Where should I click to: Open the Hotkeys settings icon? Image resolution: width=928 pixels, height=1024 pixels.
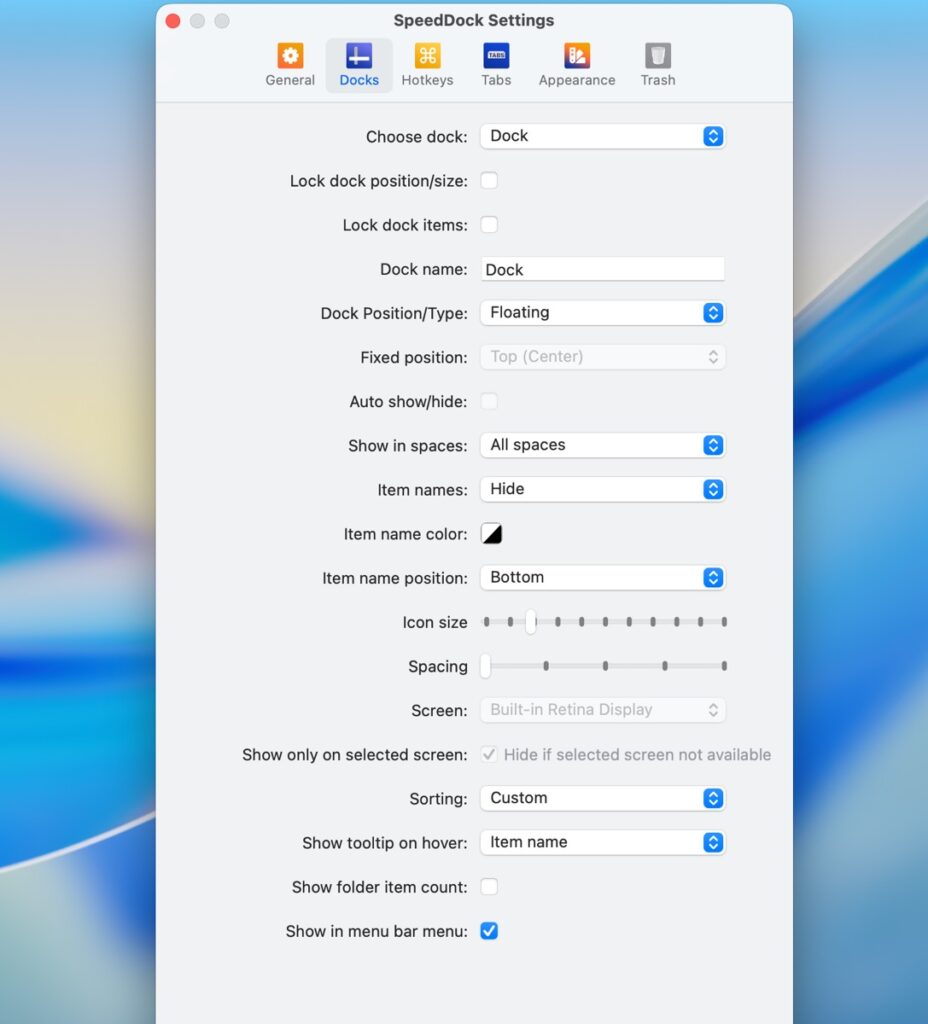(x=427, y=56)
